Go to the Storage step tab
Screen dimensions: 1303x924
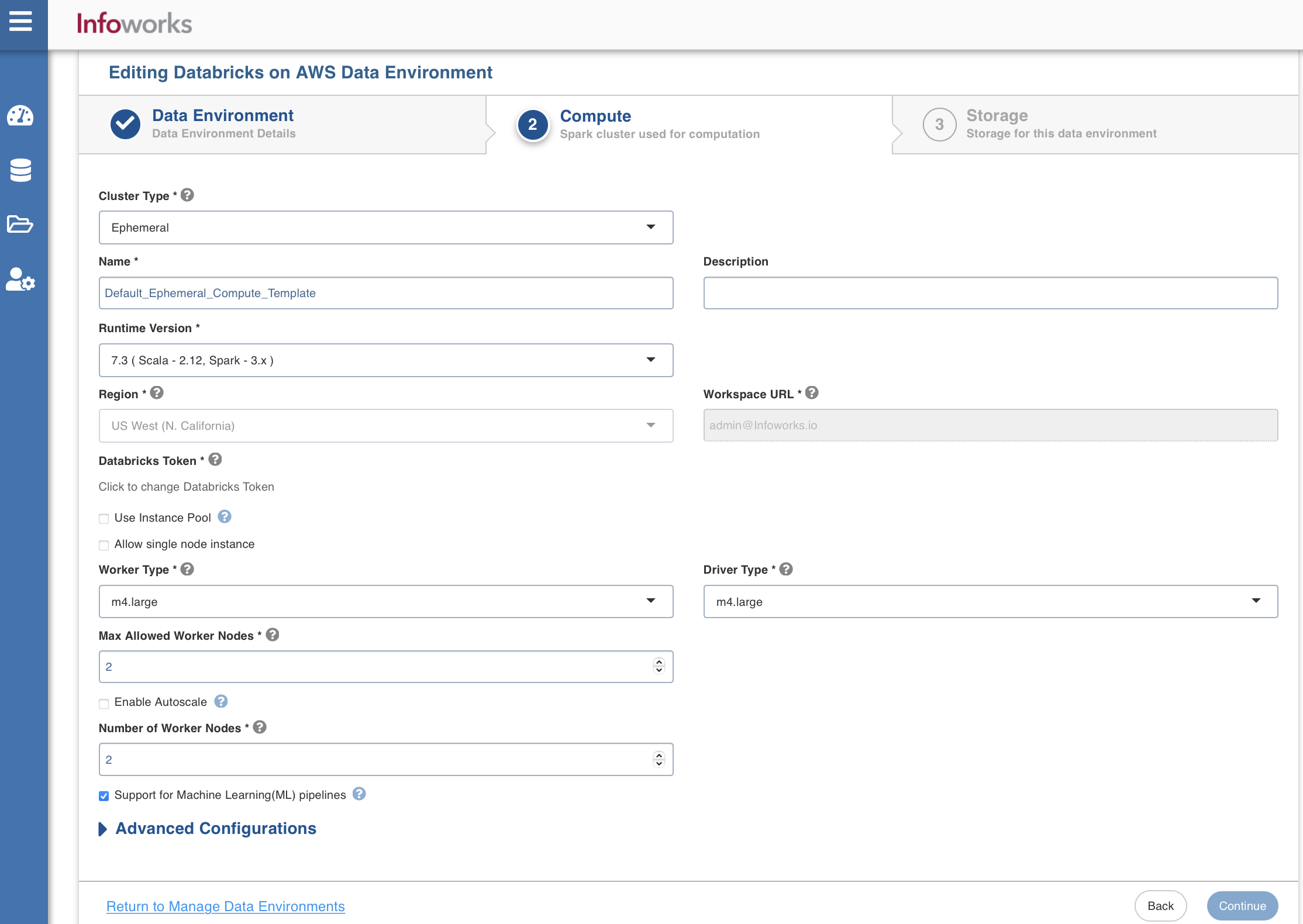(x=1095, y=125)
